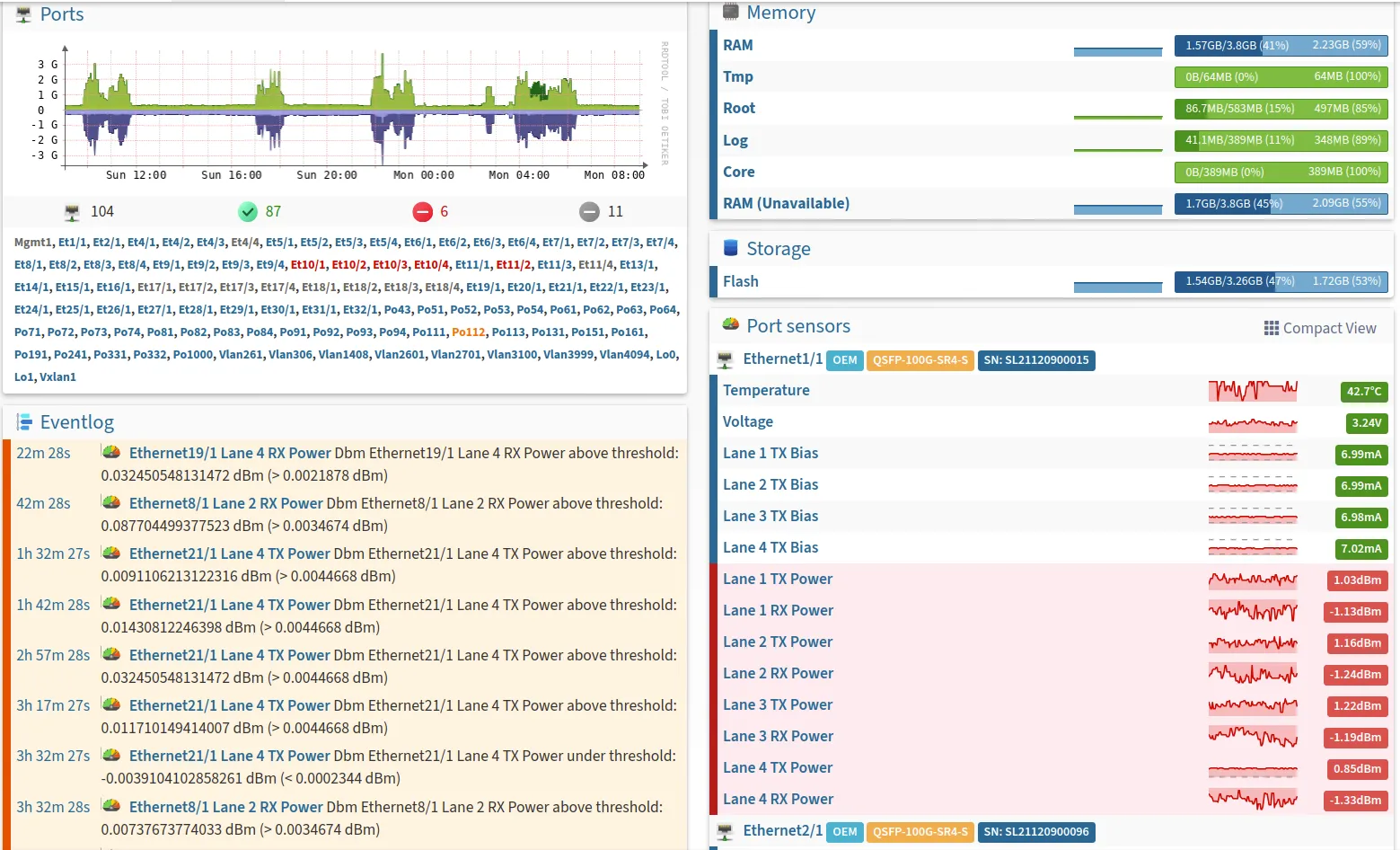Click the gray disabled-ports icon
This screenshot has width=1400, height=850.
click(x=589, y=212)
